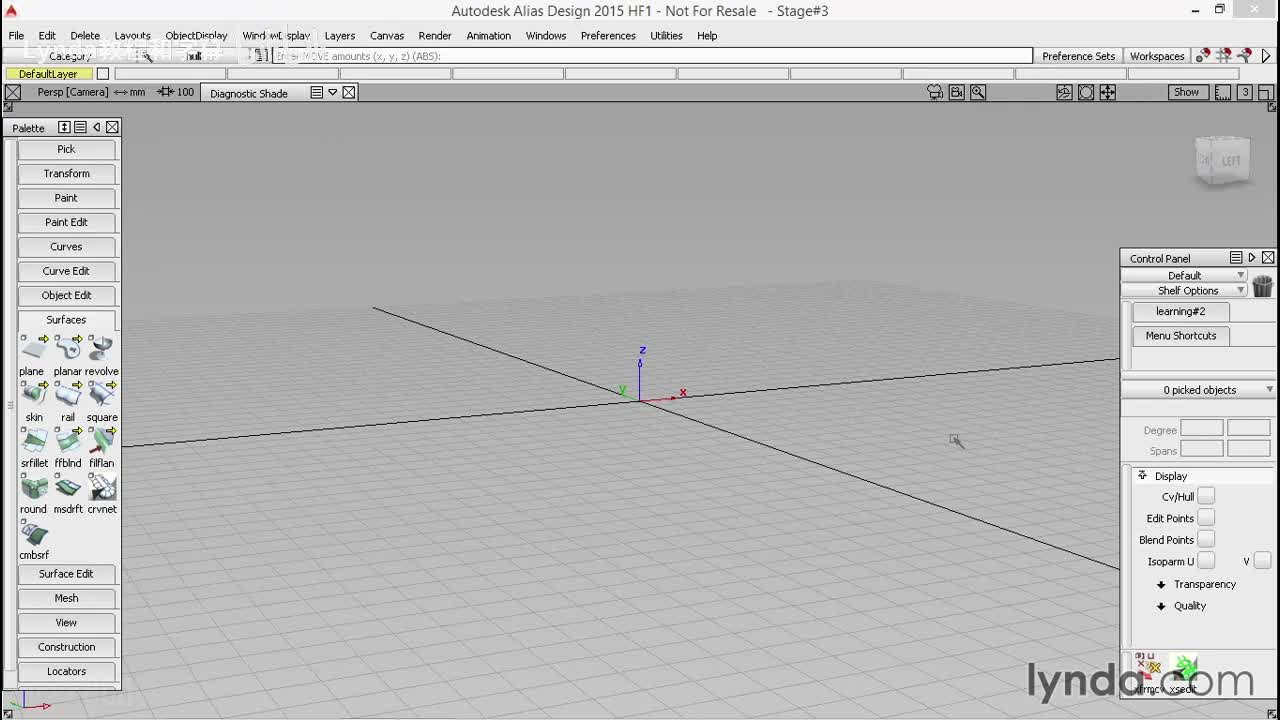Toggle the DefaultLayer visibility box
The height and width of the screenshot is (720, 1280).
(102, 74)
